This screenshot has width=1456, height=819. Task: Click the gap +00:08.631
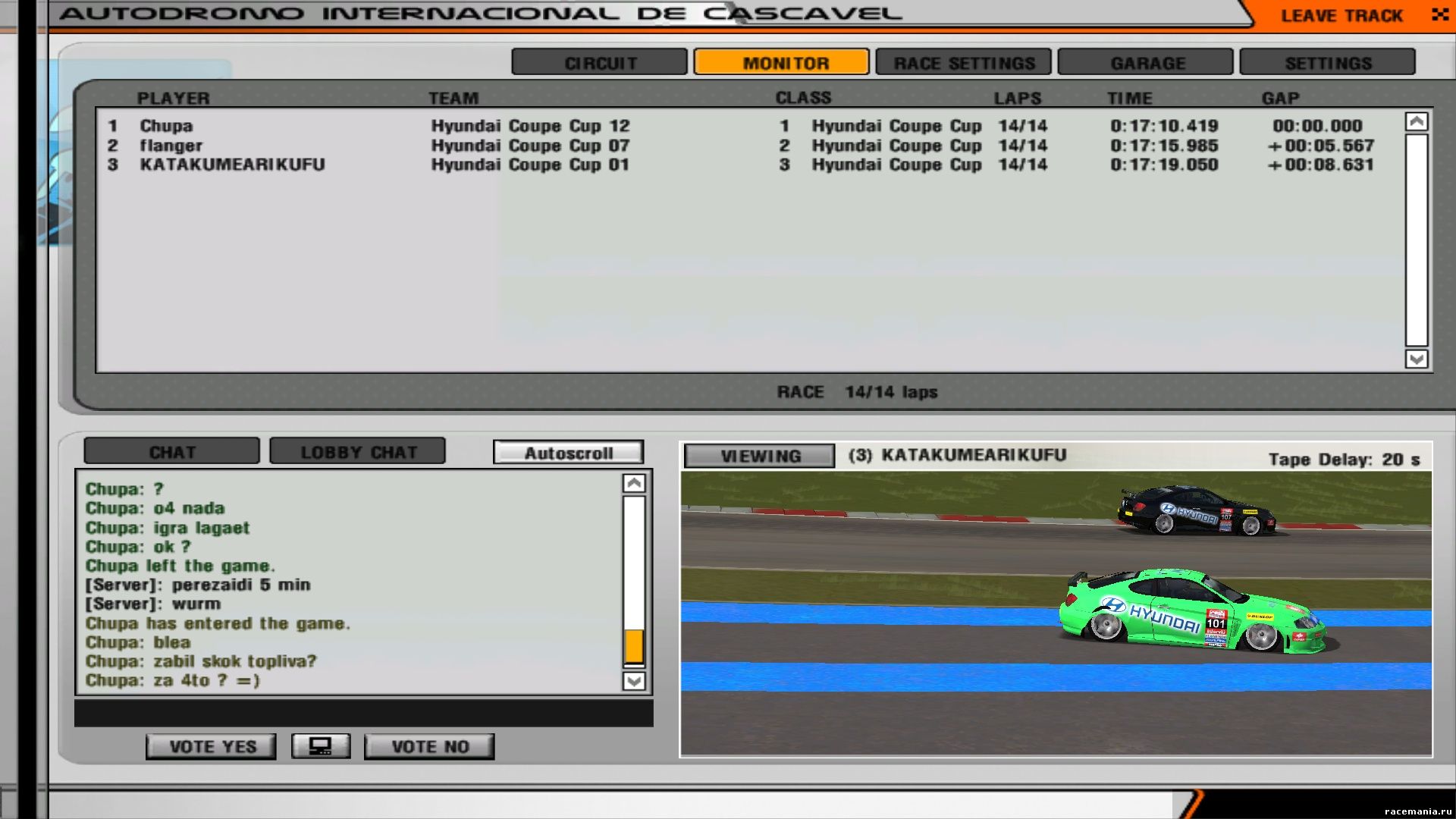[x=1320, y=165]
